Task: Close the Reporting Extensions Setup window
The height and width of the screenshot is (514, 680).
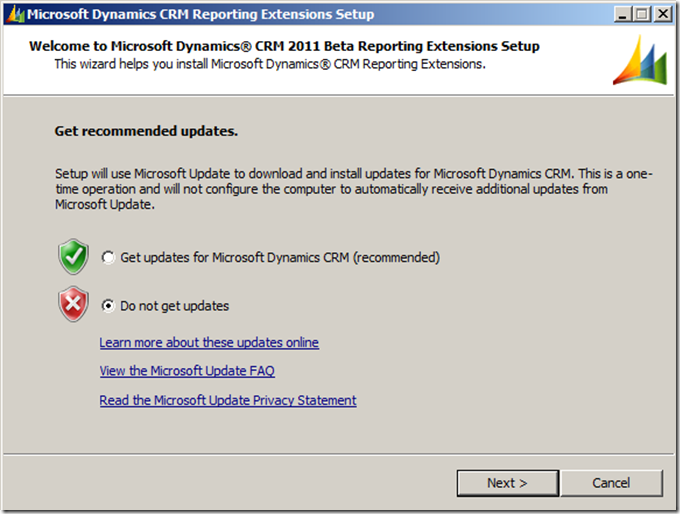Action: tap(662, 14)
